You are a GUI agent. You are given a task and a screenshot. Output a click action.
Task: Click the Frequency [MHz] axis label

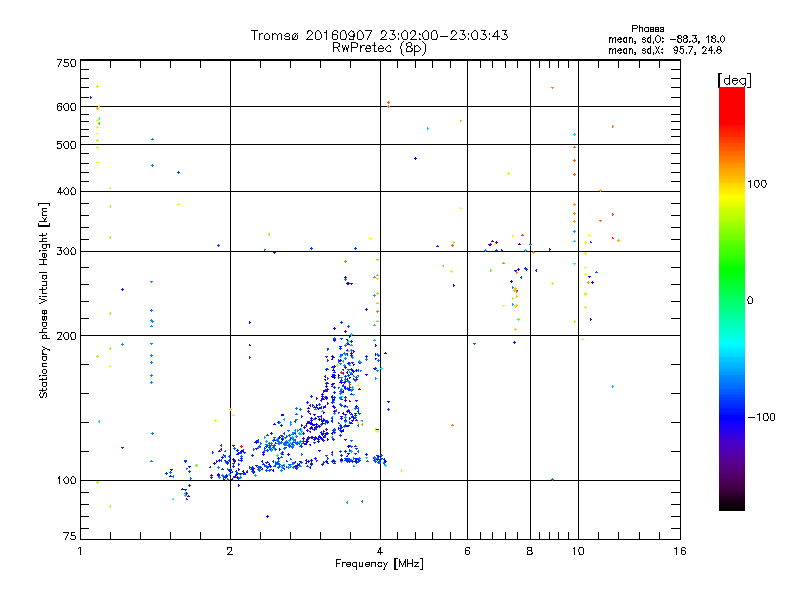click(x=379, y=564)
